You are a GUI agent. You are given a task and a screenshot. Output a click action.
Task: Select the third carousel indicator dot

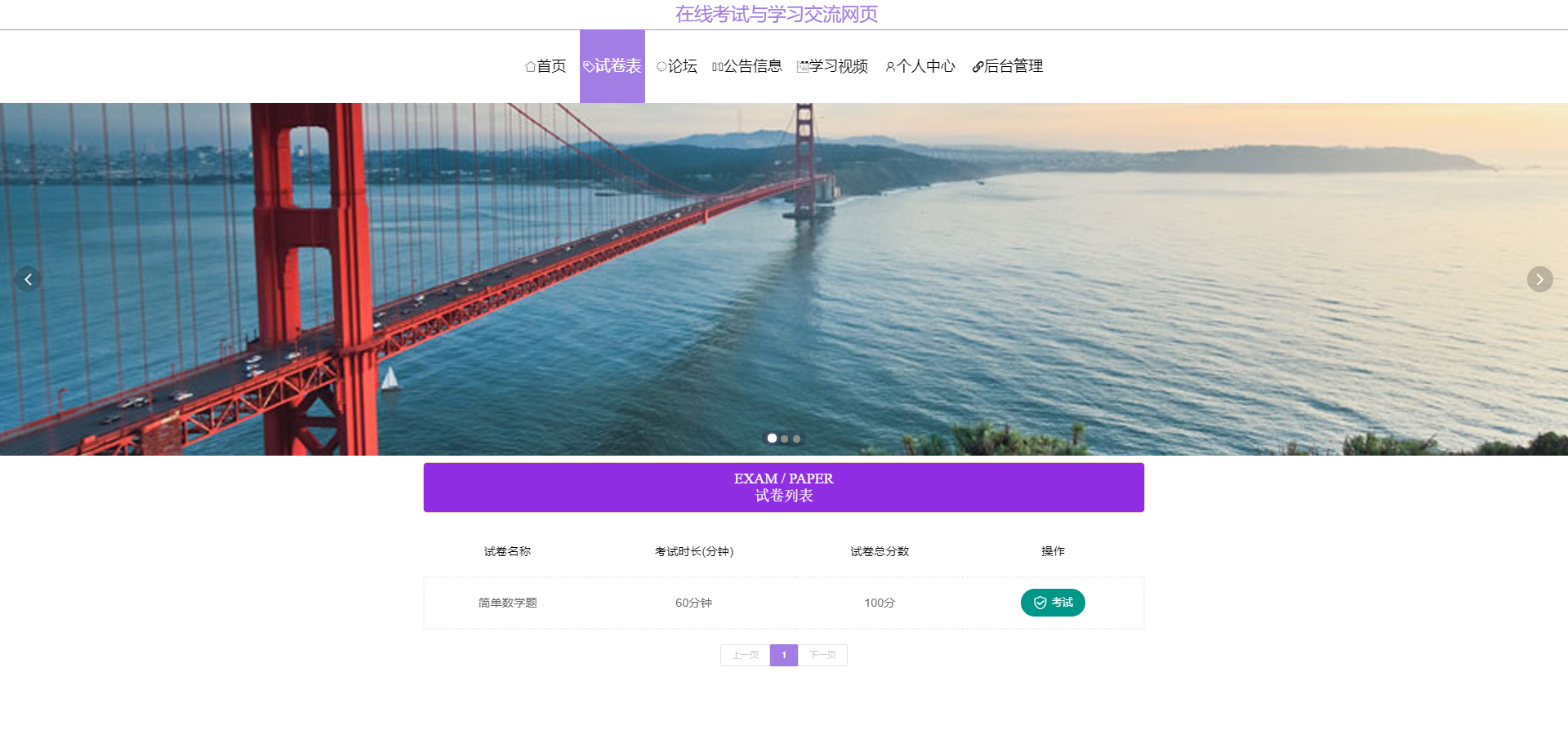pos(797,438)
